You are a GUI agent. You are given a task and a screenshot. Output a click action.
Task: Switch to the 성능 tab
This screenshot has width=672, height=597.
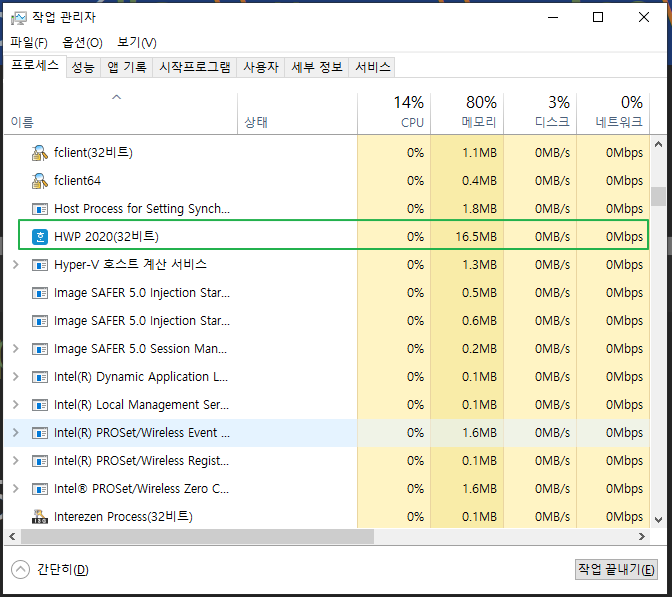click(x=83, y=67)
